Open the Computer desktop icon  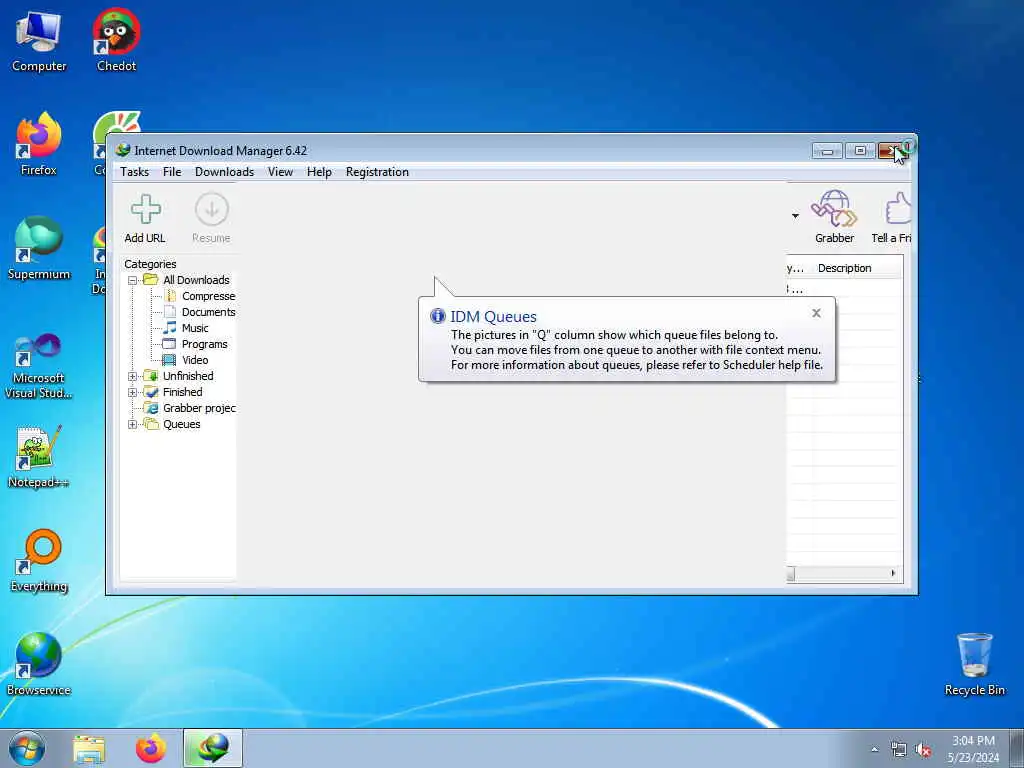tap(39, 42)
